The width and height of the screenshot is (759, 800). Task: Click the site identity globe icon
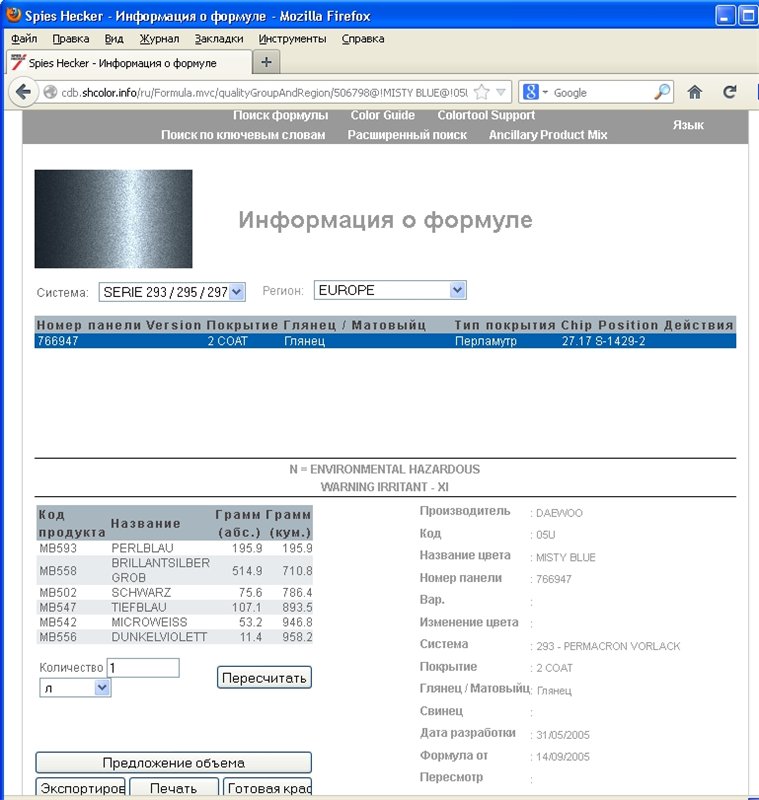[49, 92]
